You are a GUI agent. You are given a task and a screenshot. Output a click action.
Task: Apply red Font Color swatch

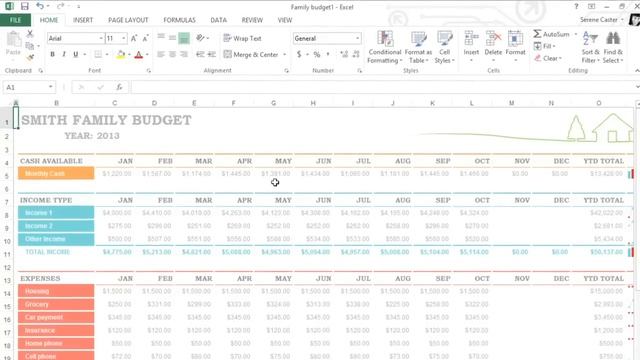[x=139, y=54]
